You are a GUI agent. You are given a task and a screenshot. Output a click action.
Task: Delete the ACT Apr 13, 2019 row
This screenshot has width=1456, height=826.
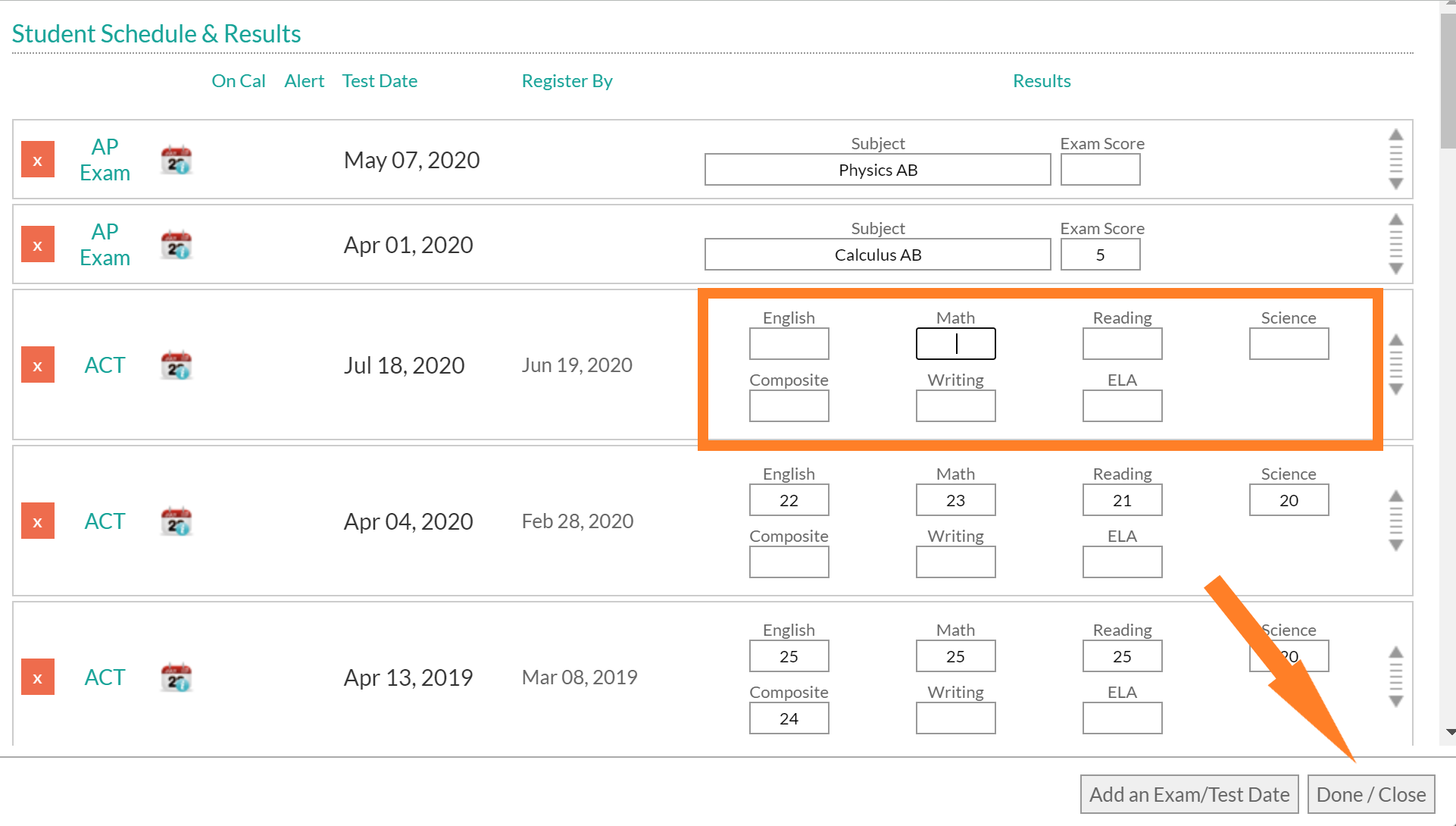[x=38, y=677]
